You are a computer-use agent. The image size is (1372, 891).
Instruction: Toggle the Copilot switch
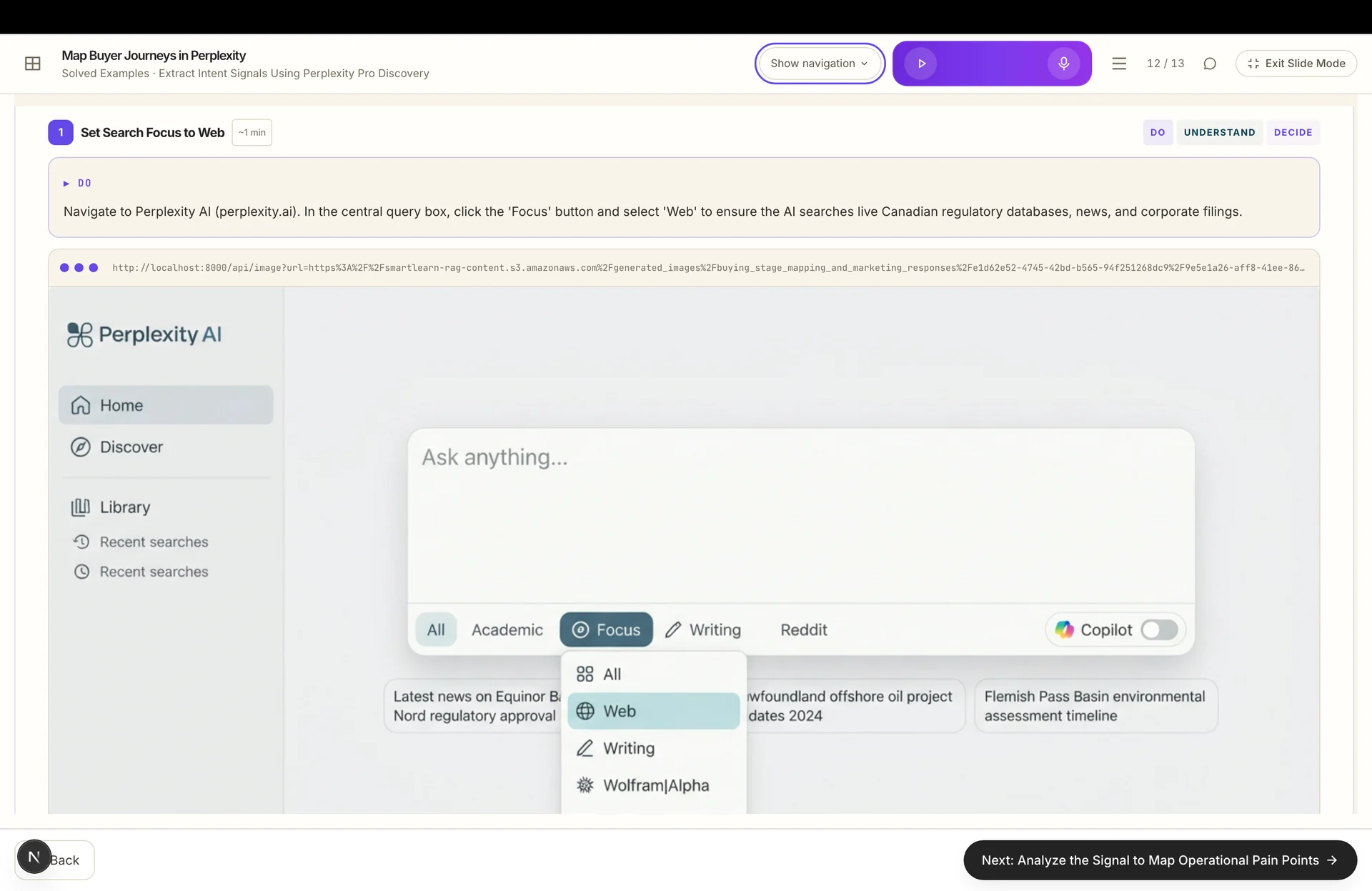tap(1159, 630)
